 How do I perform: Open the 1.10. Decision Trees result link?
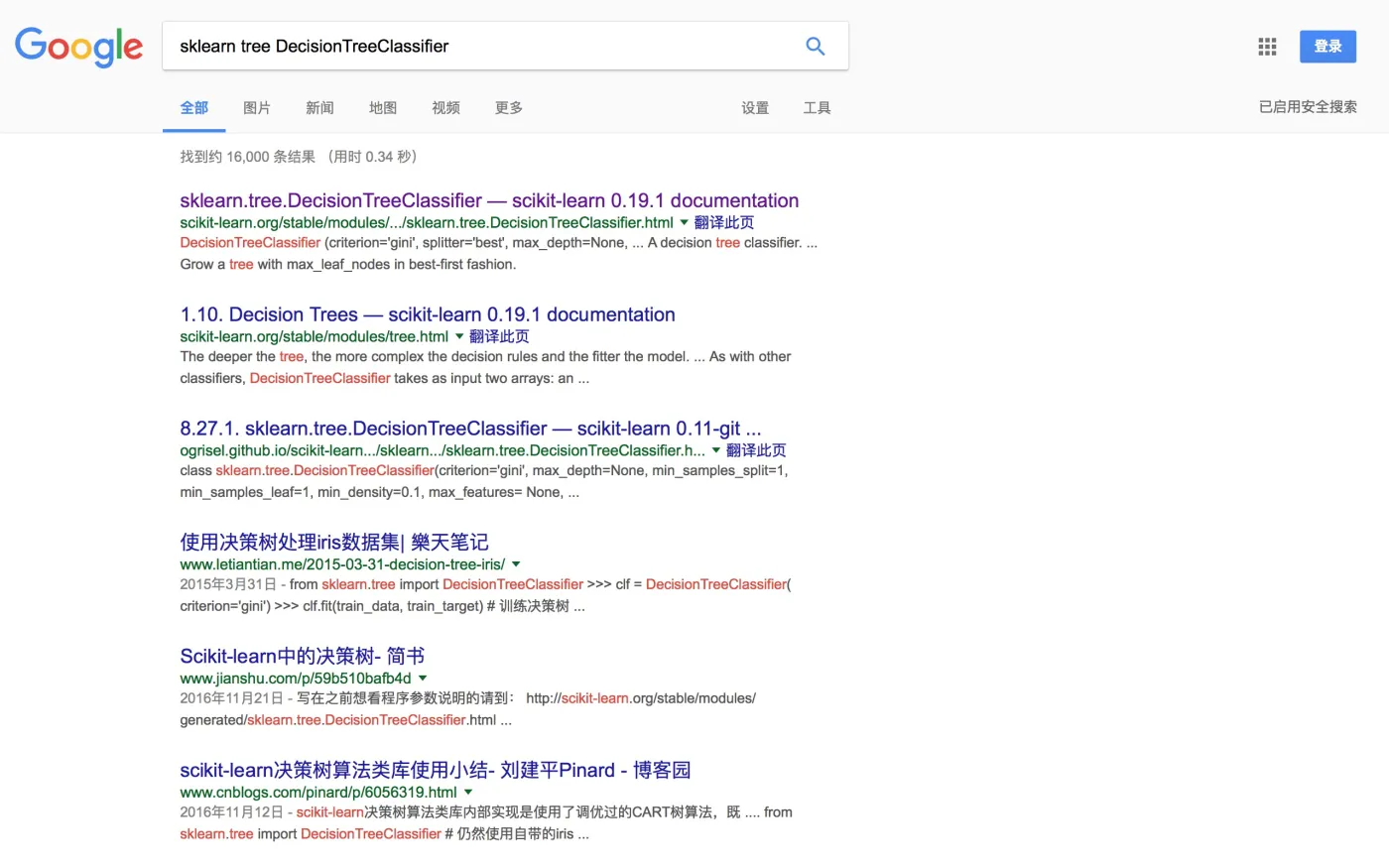427,314
